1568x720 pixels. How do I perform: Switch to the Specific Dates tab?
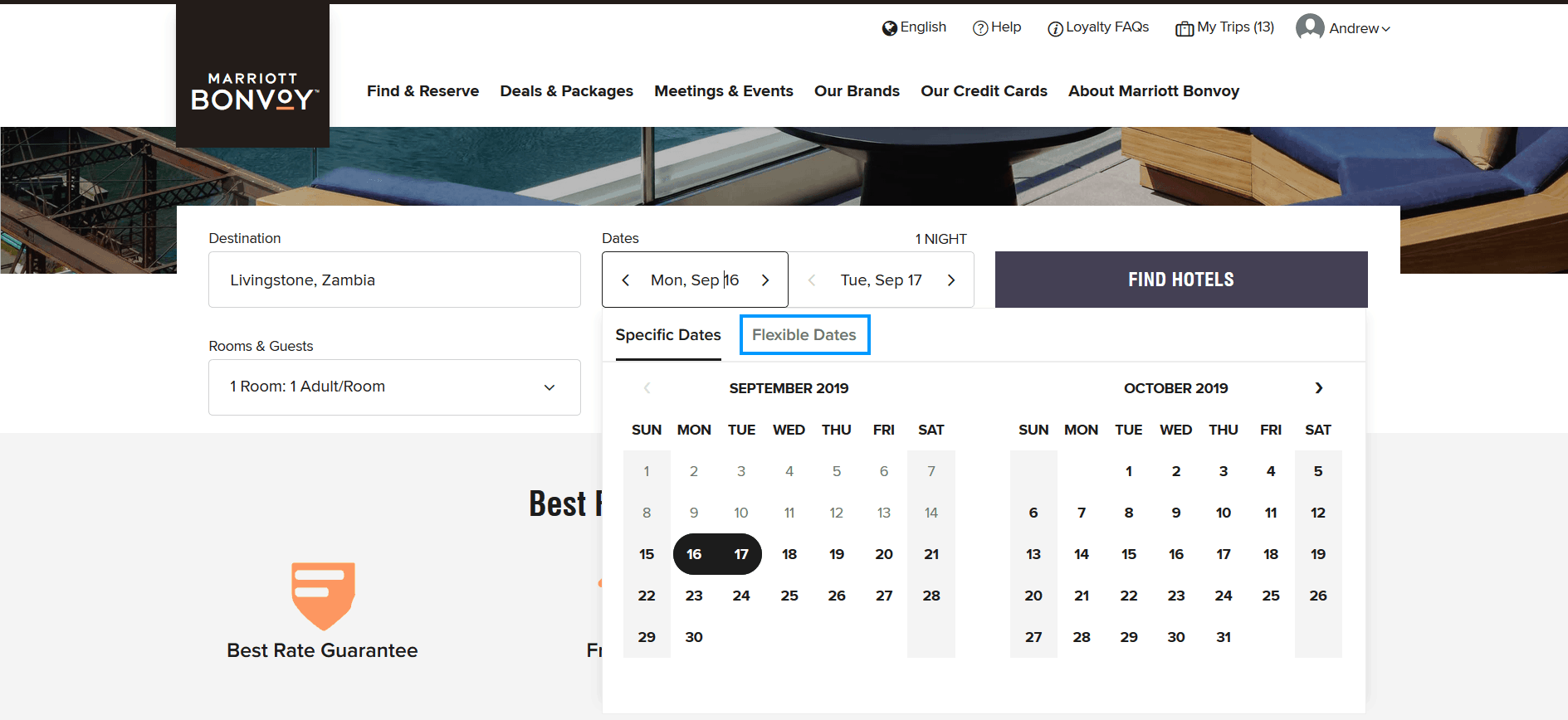[x=668, y=335]
